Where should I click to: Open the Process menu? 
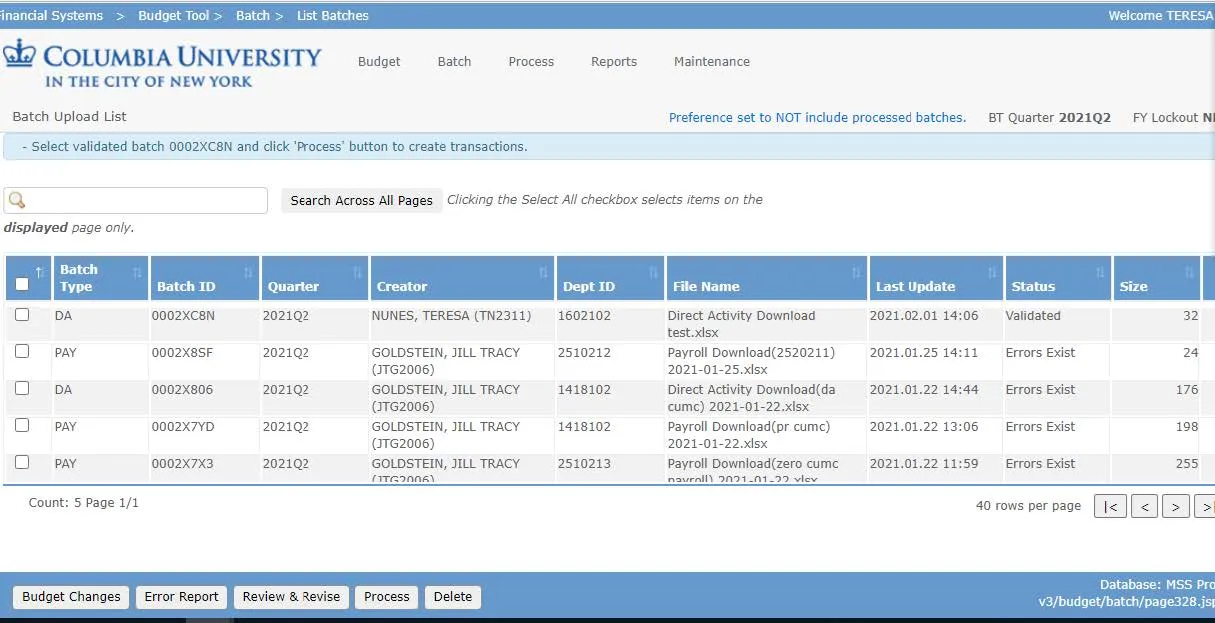click(x=531, y=62)
